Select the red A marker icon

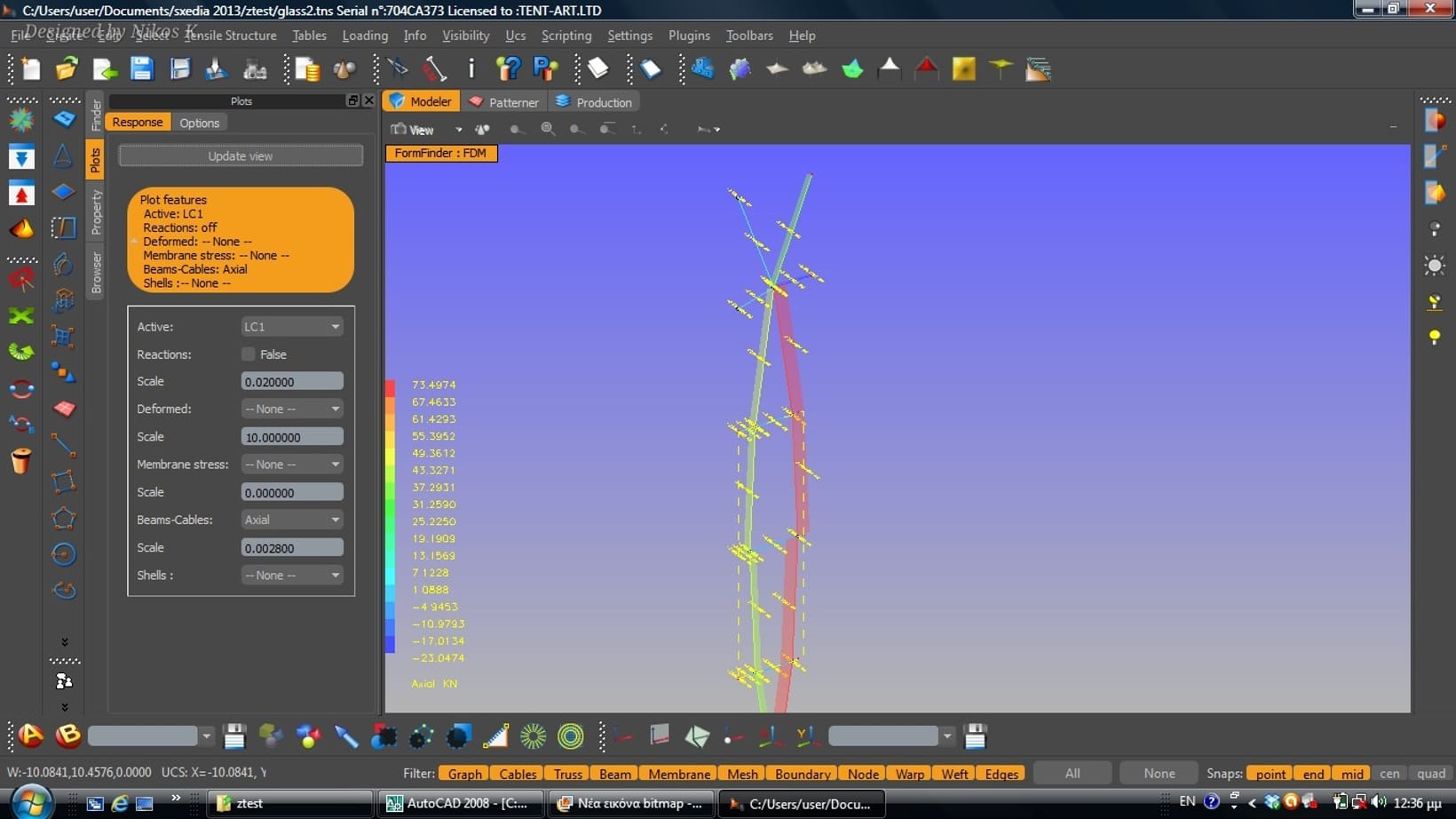[x=31, y=736]
